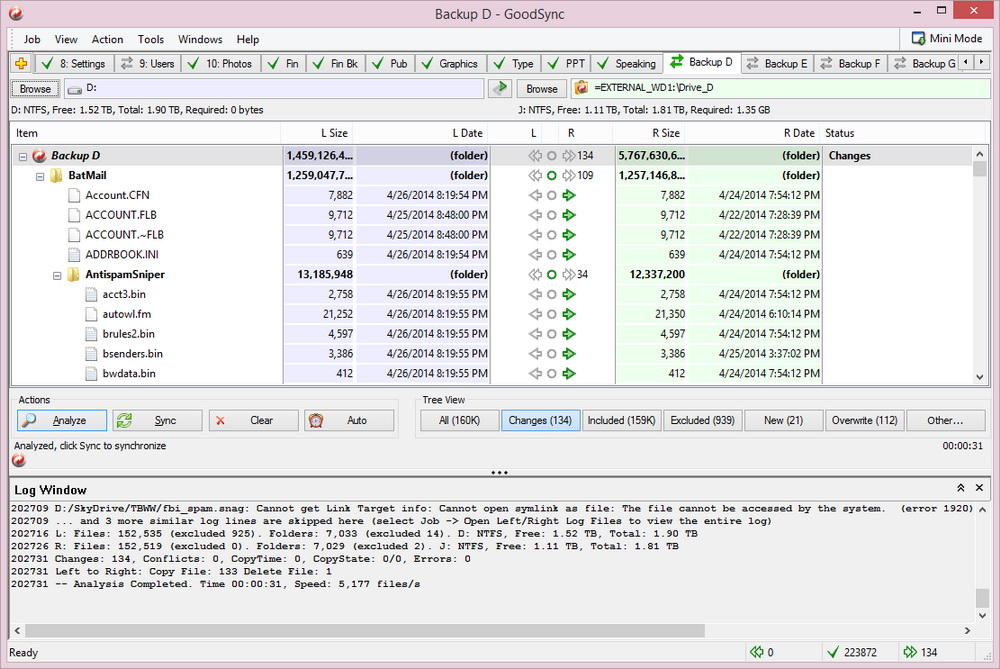Select do-nothing circle for autowl.fm row
The width and height of the screenshot is (1000, 669).
(552, 314)
